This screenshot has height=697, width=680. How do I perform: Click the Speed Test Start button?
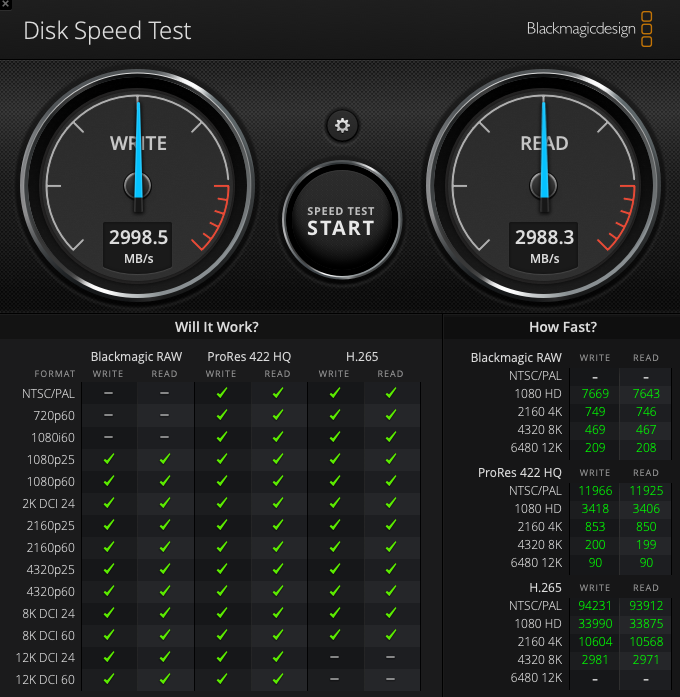[341, 220]
